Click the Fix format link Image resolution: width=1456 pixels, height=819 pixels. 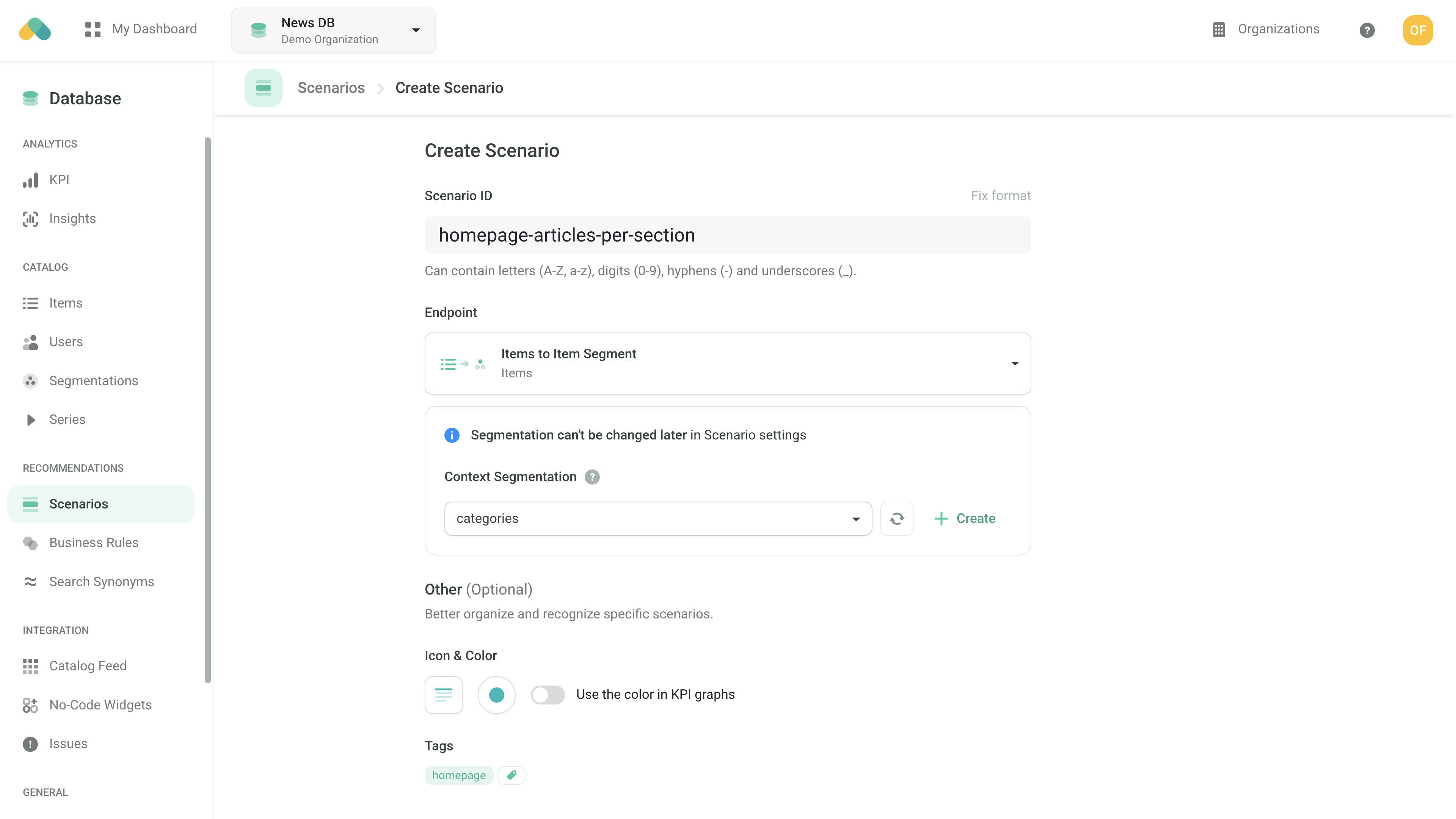click(x=1001, y=196)
